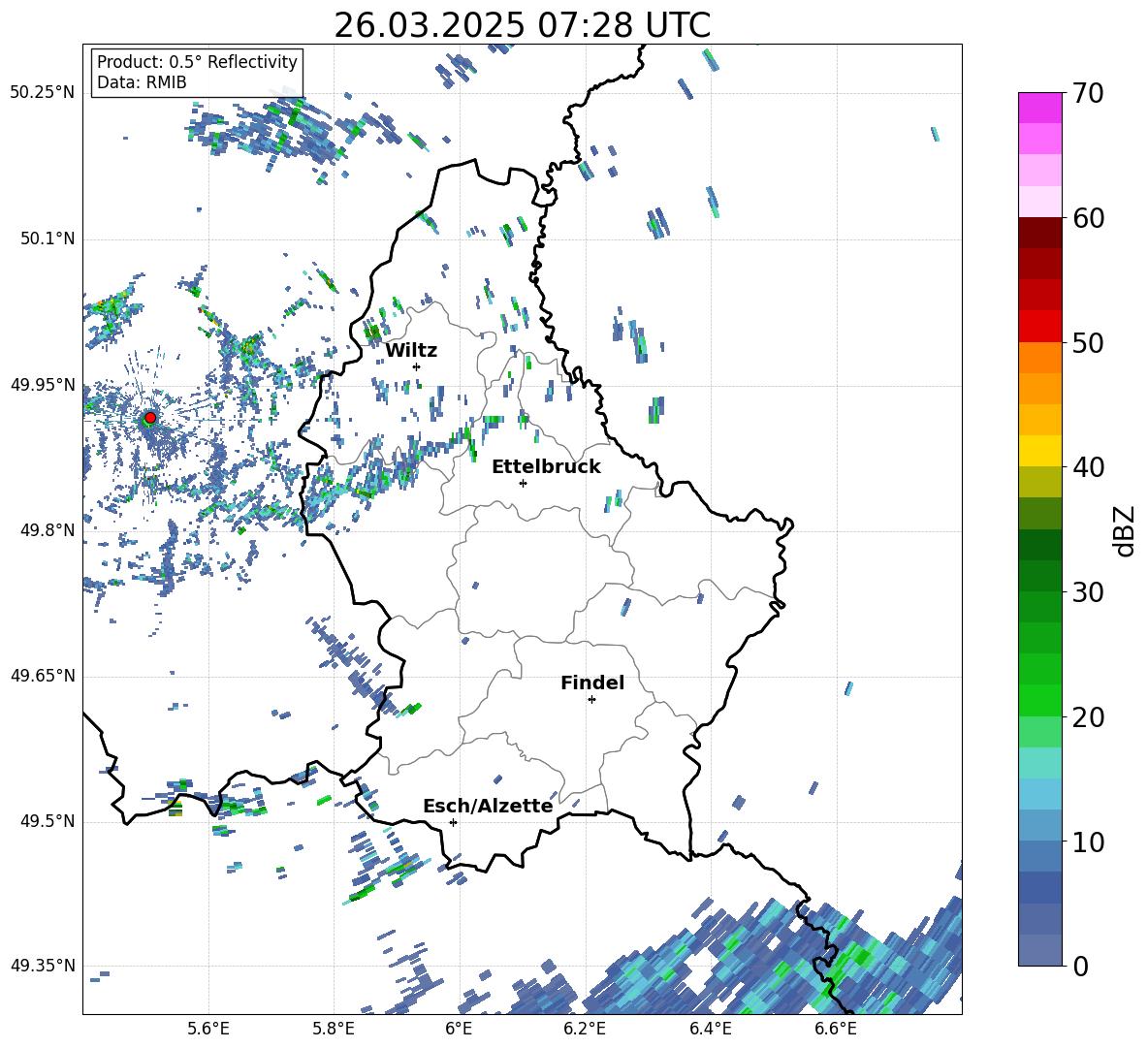
Task: Click the Findel station cross marker
Action: [591, 700]
